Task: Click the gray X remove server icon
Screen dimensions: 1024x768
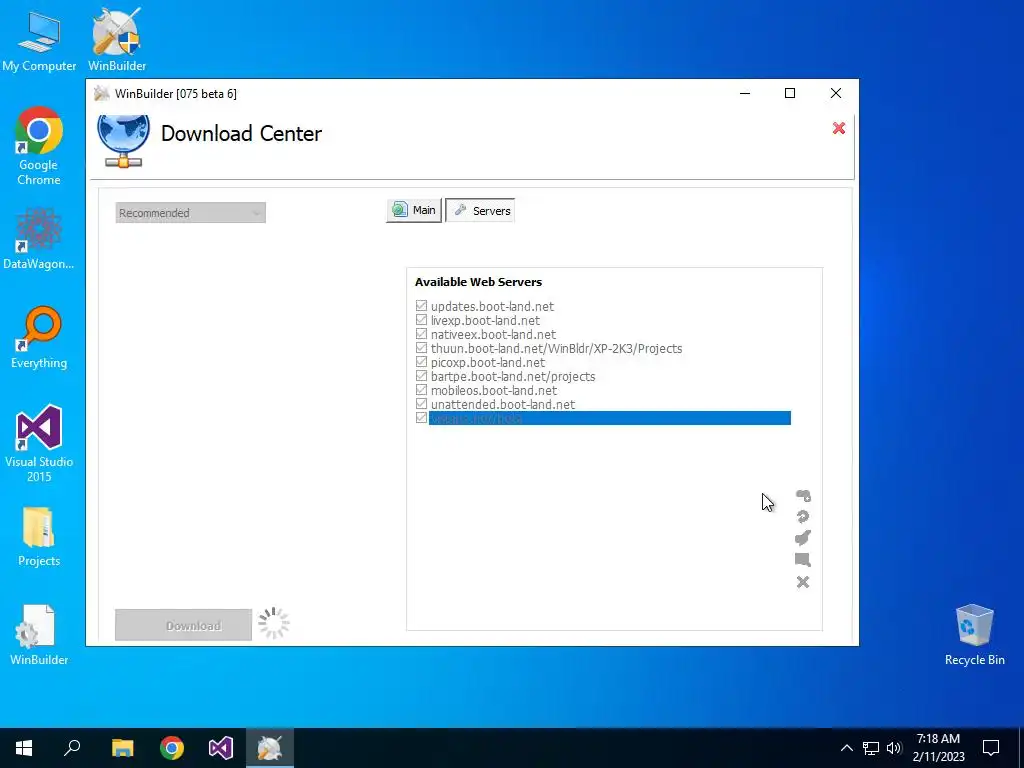Action: tap(803, 582)
